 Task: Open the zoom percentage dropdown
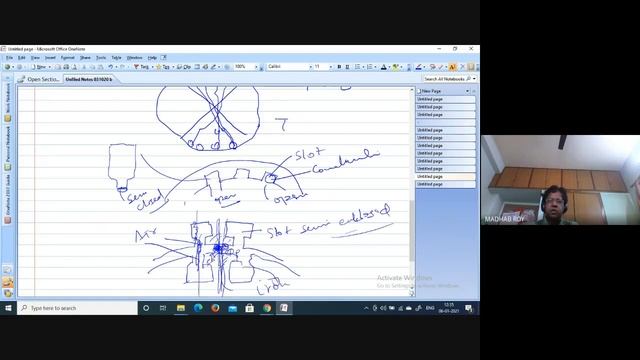(x=256, y=67)
